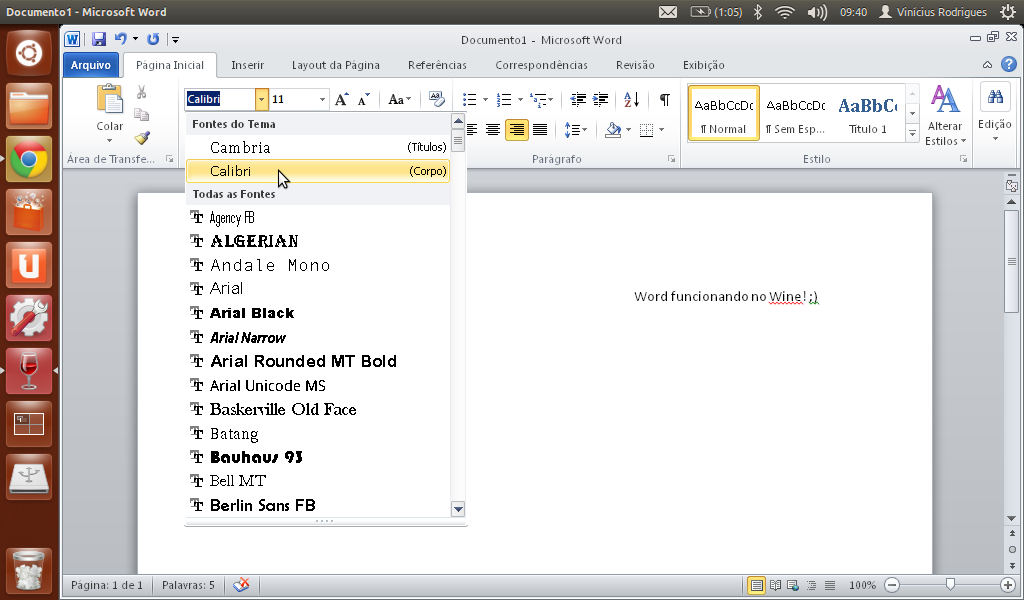Open the Edição binoculars menu
Image resolution: width=1024 pixels, height=600 pixels.
coord(995,112)
